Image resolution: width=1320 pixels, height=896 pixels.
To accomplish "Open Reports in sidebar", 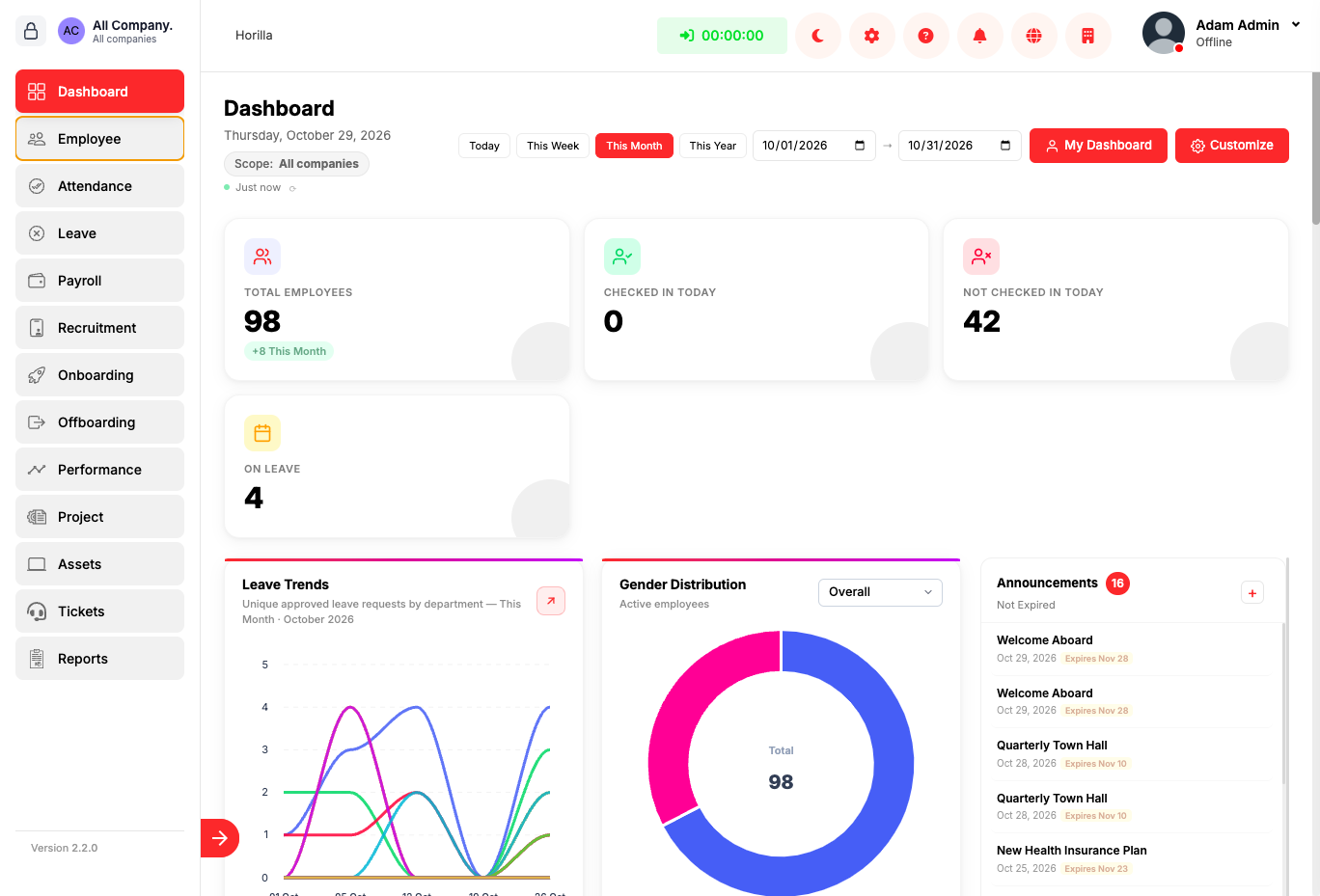I will [x=99, y=659].
